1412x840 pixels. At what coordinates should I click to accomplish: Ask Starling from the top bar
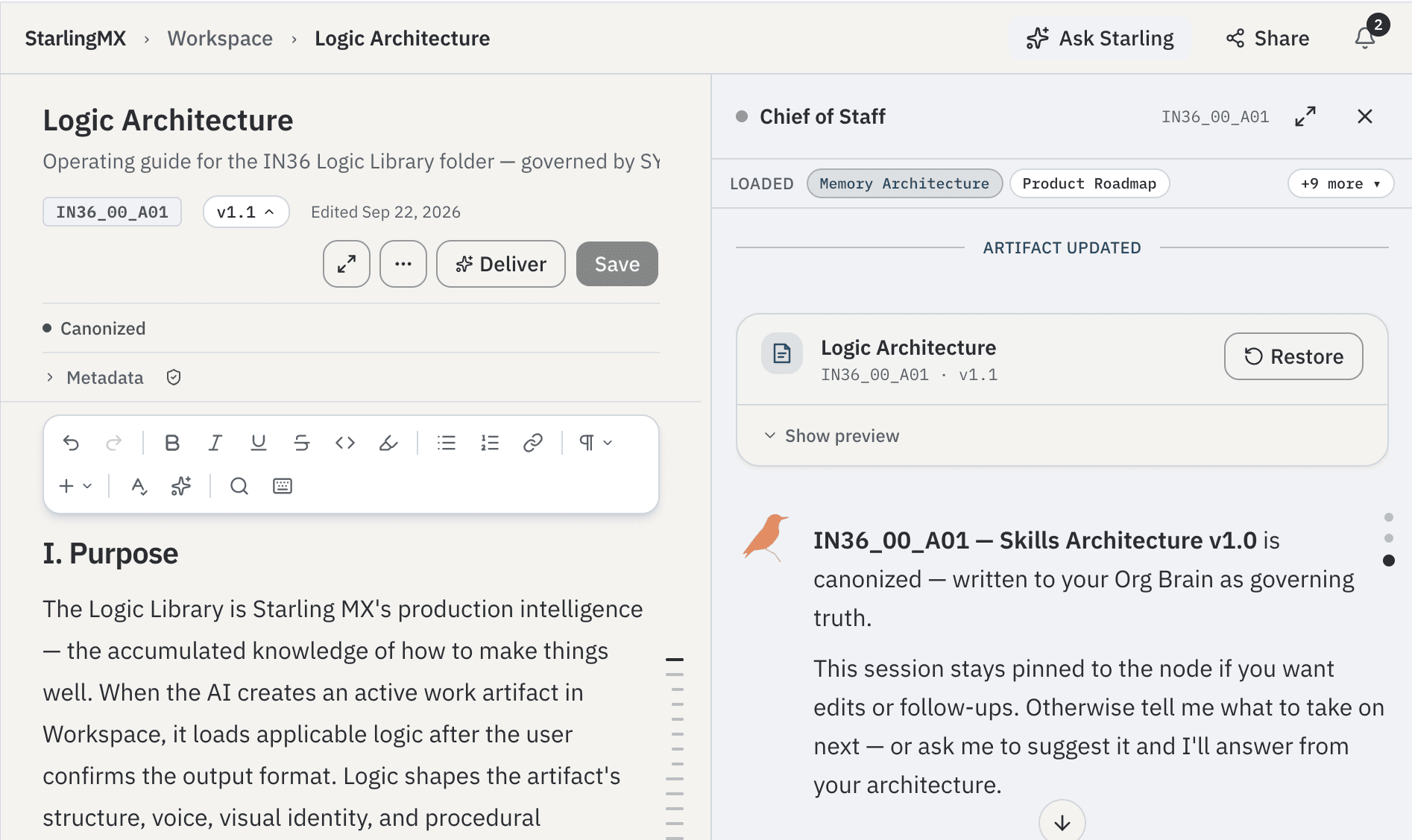(1100, 38)
